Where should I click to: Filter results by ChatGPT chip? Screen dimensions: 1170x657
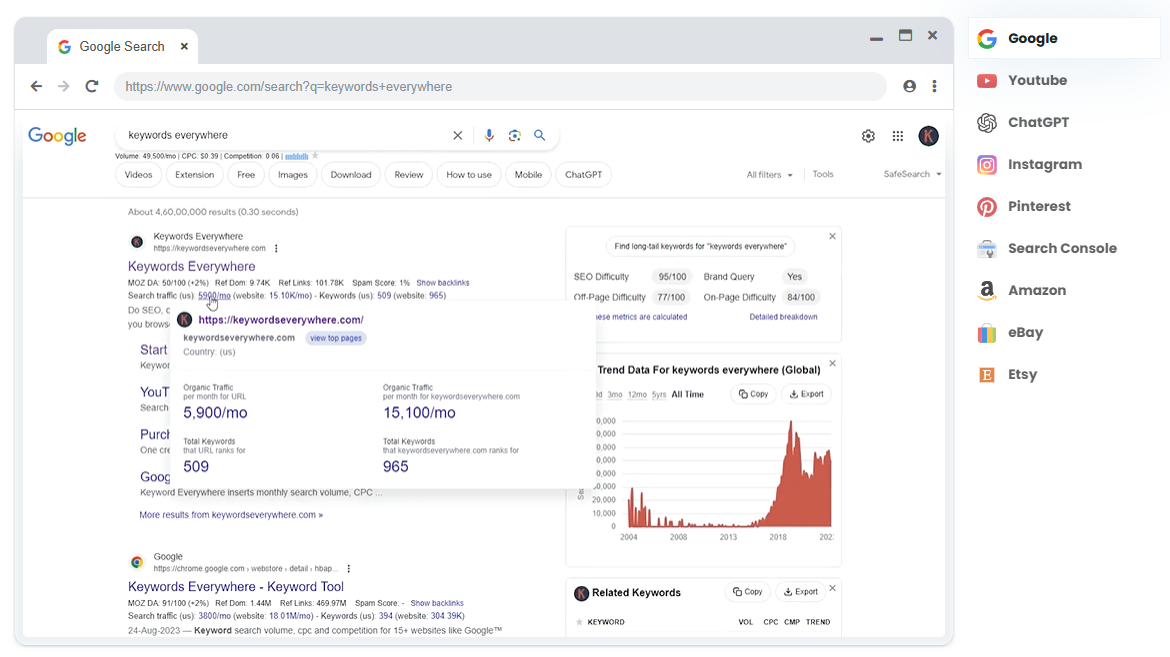pos(584,175)
